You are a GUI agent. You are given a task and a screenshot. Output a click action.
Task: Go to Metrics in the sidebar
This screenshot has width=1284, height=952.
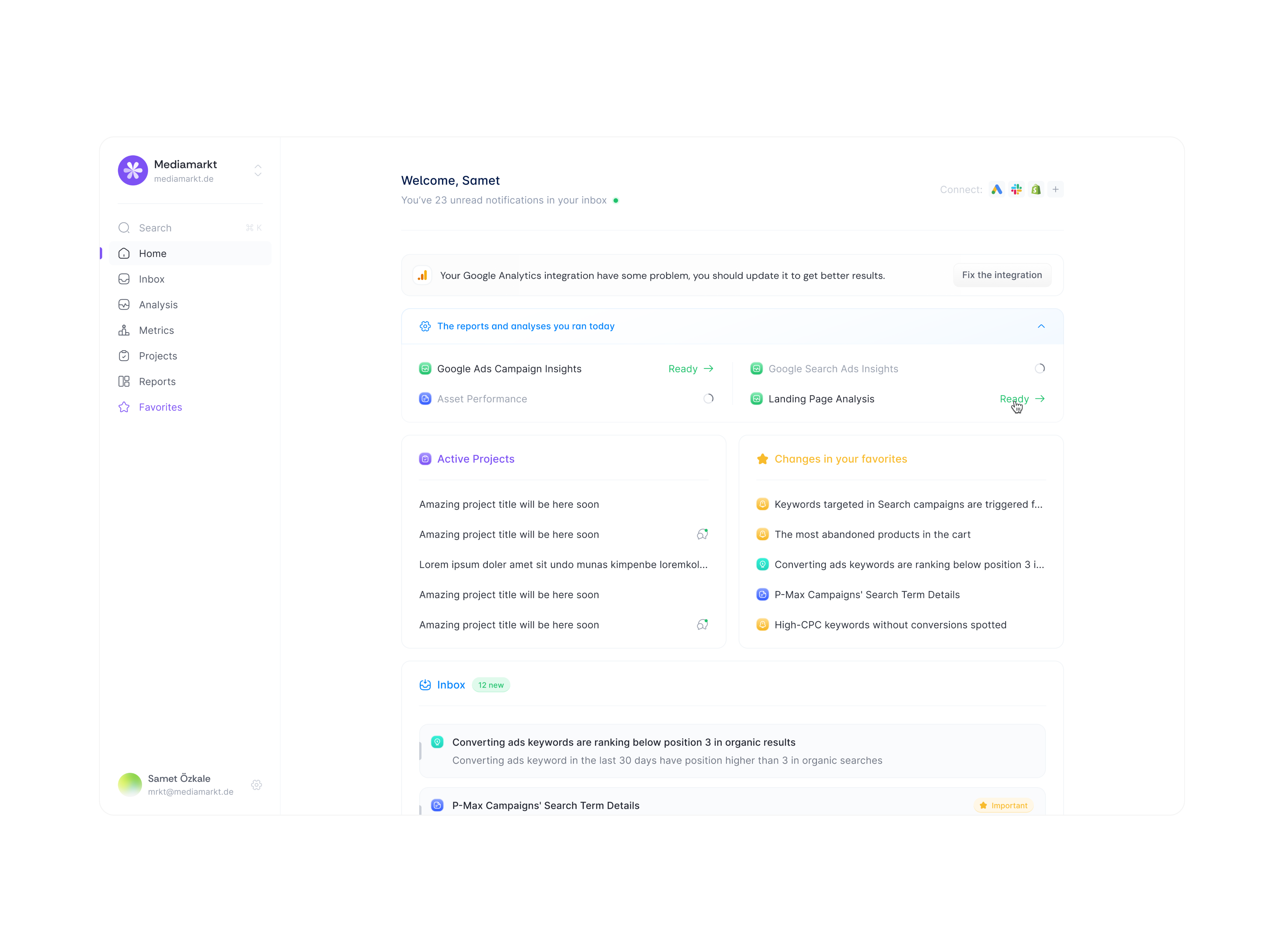(156, 330)
